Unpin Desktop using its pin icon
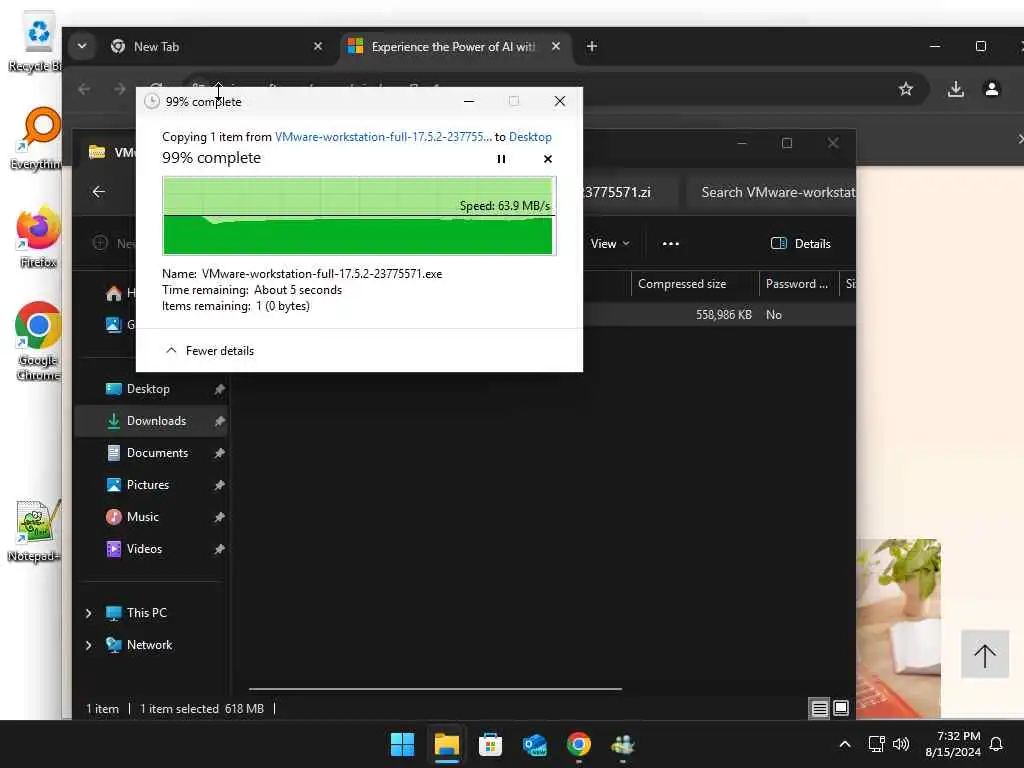 219,389
